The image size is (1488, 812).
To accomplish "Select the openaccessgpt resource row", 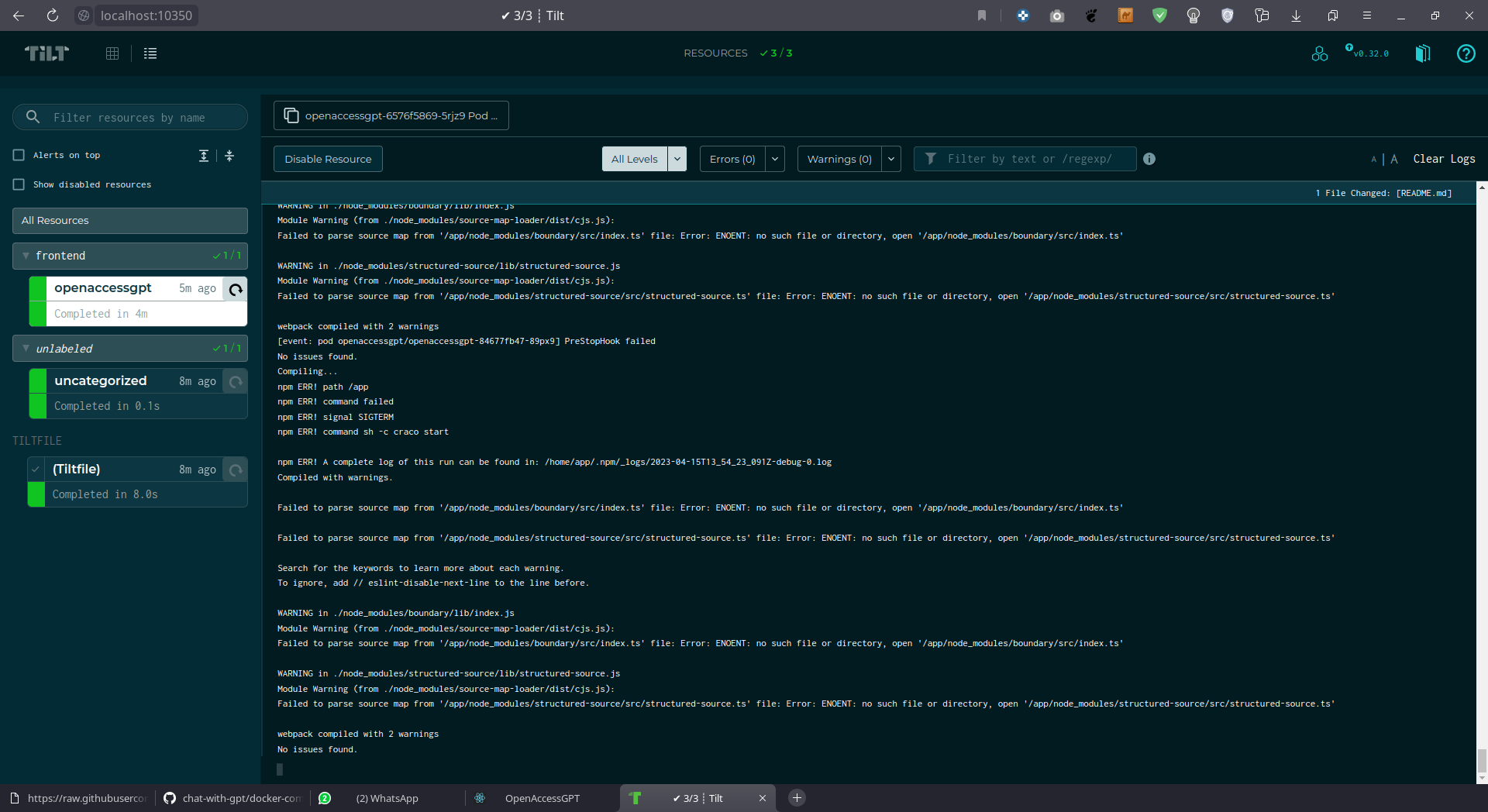I will coord(138,301).
